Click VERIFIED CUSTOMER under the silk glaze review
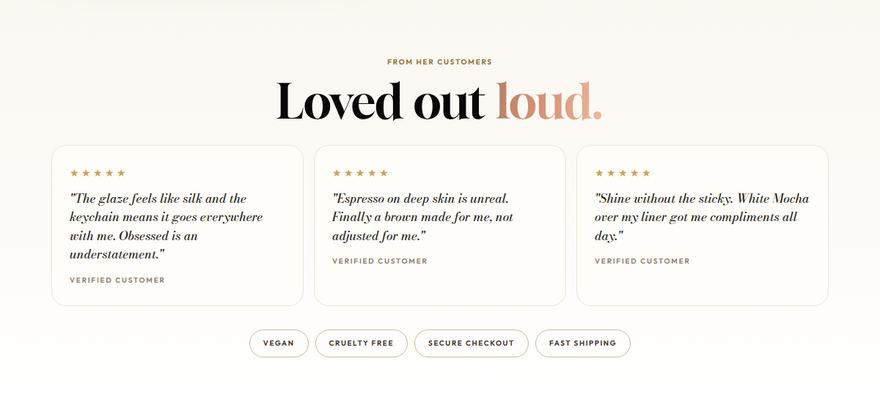This screenshot has height=413, width=880. click(117, 280)
